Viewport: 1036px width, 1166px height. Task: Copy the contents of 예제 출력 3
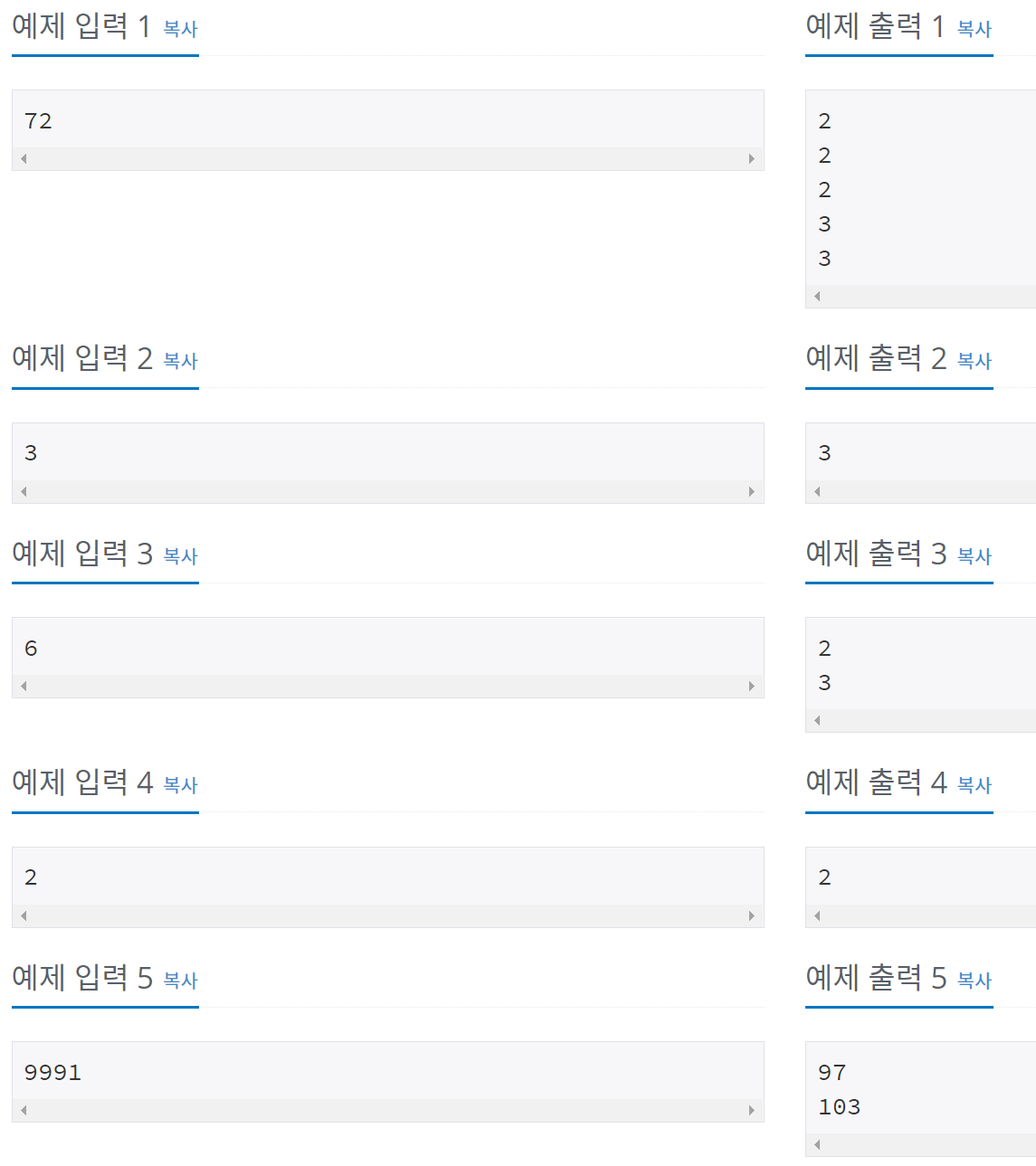click(973, 555)
